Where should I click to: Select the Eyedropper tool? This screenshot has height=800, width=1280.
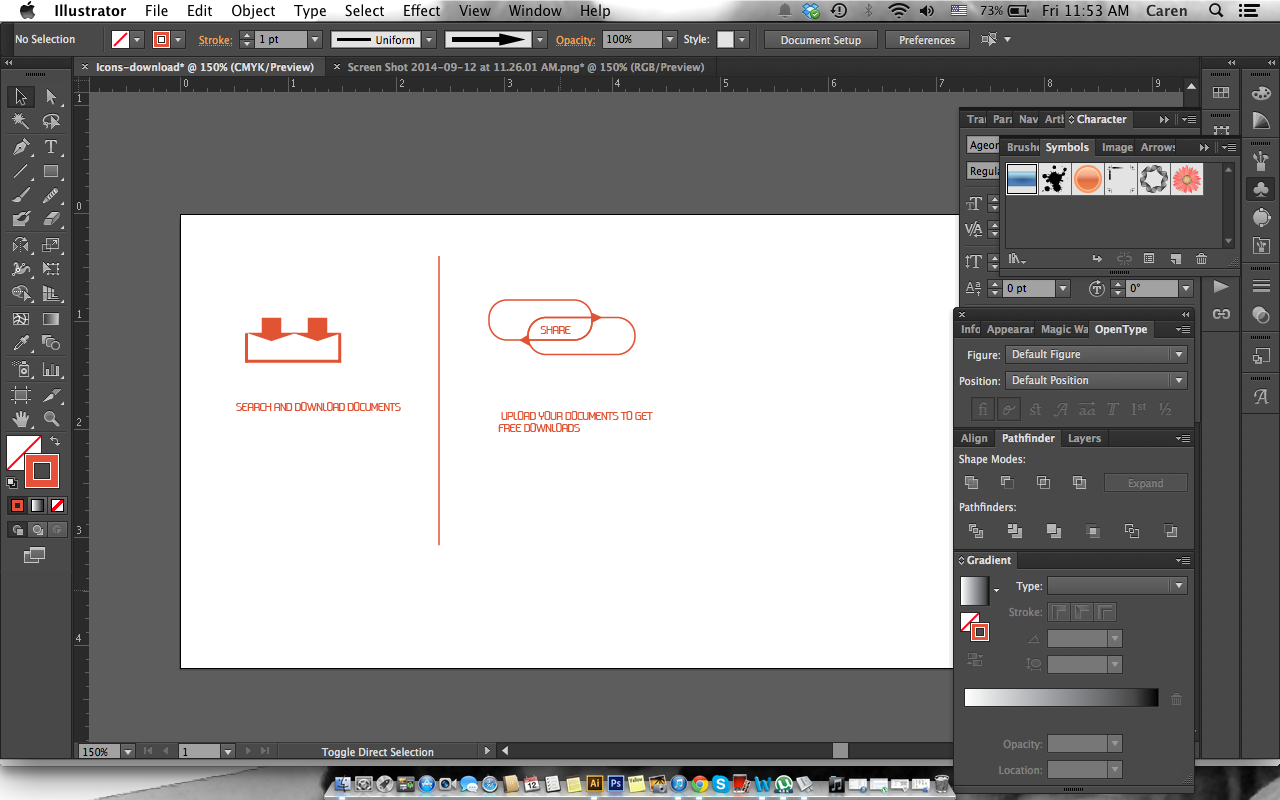click(x=20, y=344)
